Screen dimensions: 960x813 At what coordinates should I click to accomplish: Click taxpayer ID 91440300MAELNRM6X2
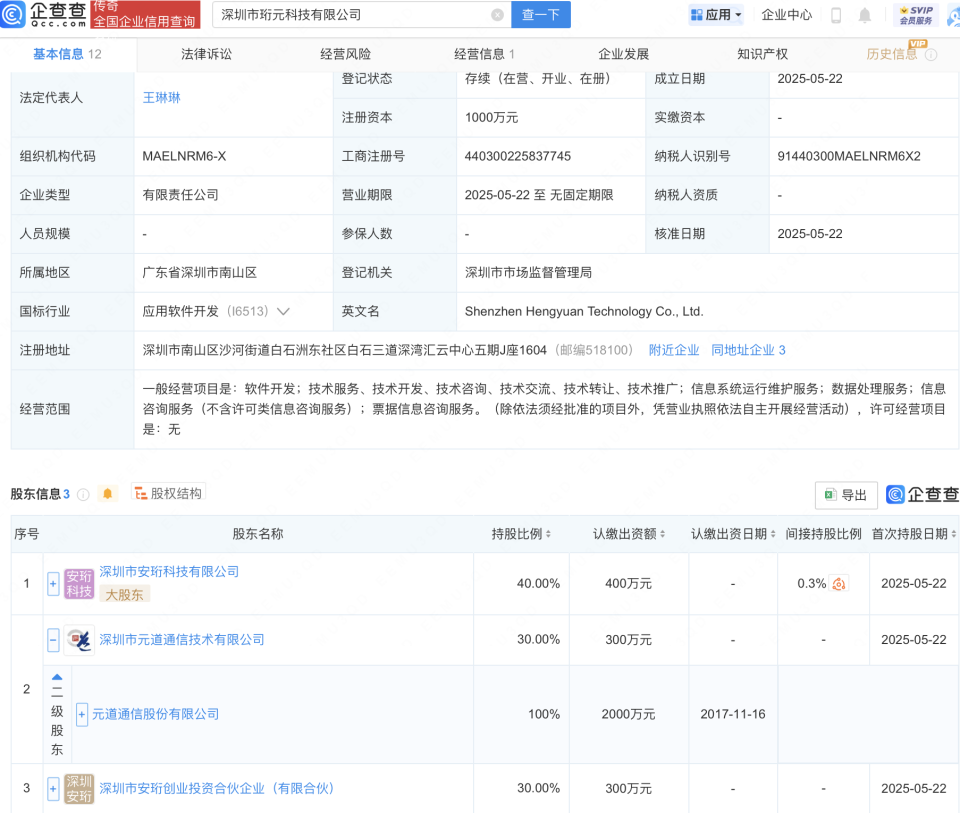pyautogui.click(x=849, y=156)
